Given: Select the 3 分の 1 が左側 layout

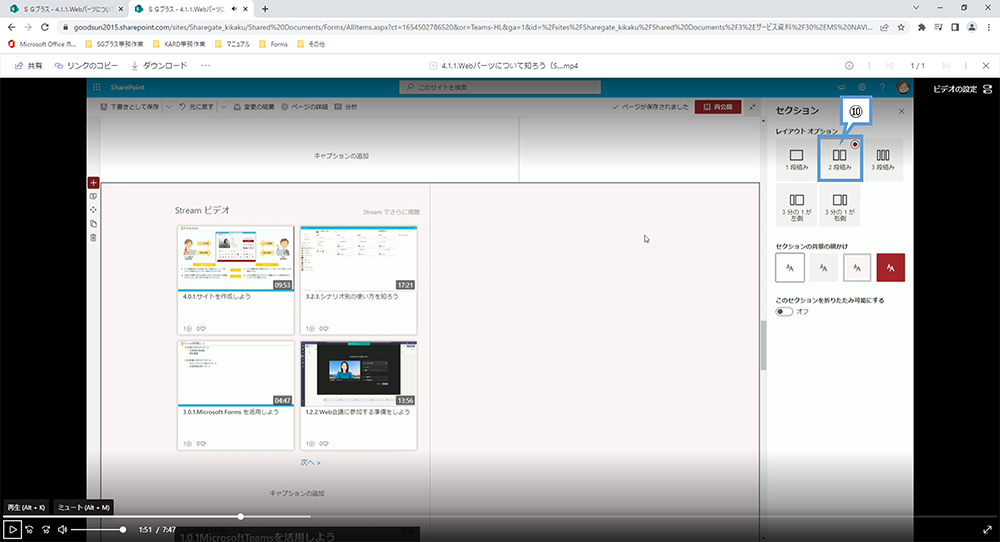Looking at the screenshot, I should click(x=797, y=205).
